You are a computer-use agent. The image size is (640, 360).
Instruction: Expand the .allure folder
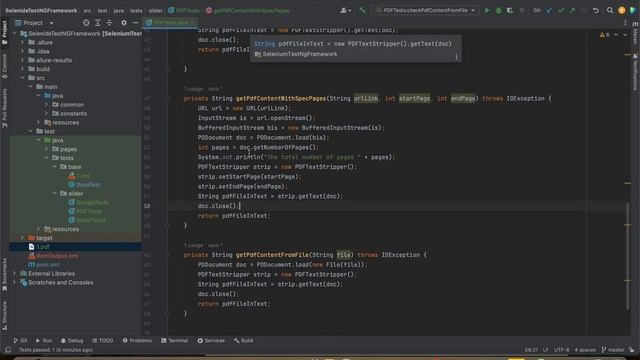click(22, 42)
